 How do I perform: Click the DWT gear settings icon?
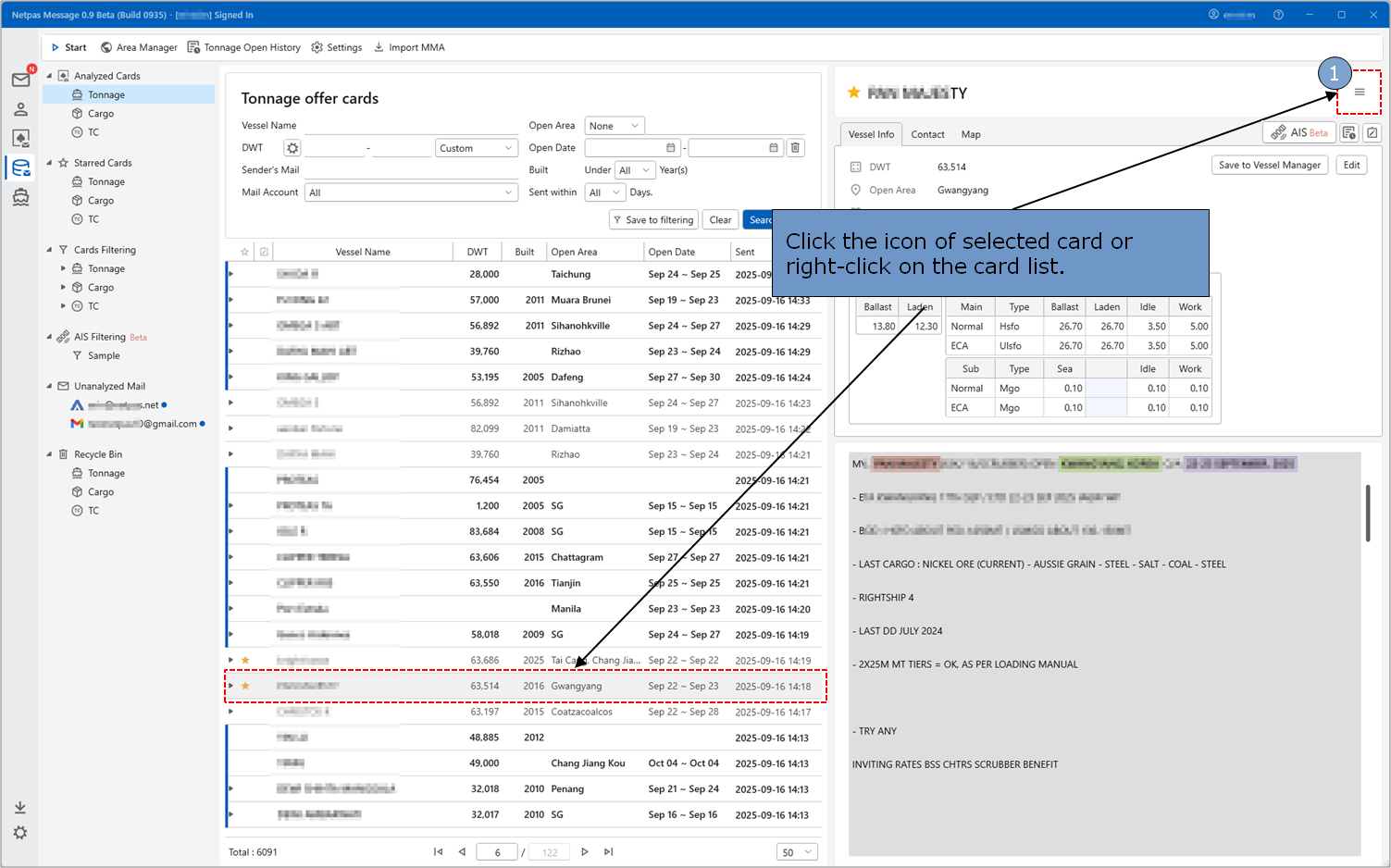click(292, 148)
